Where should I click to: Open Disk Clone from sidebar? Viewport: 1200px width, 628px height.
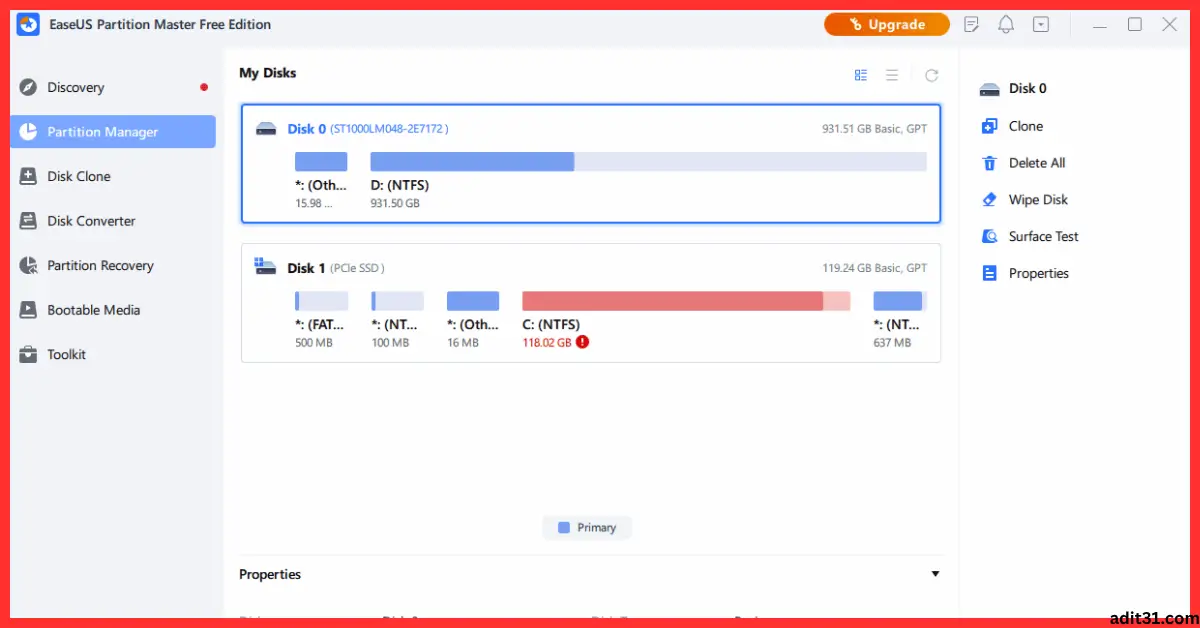112,176
